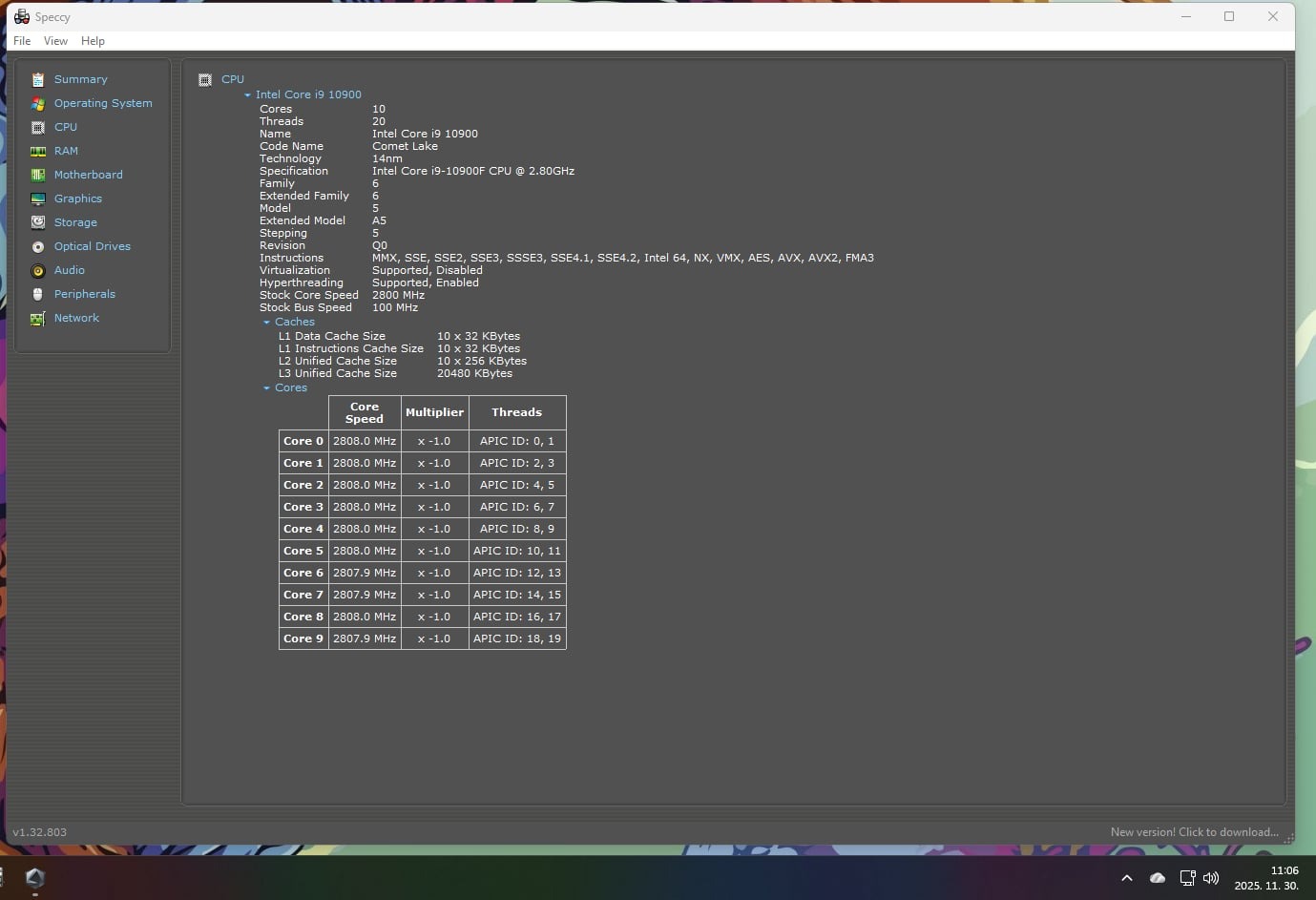Screen dimensions: 1316x900
Task: Open the Optical Drives section
Action: point(93,246)
